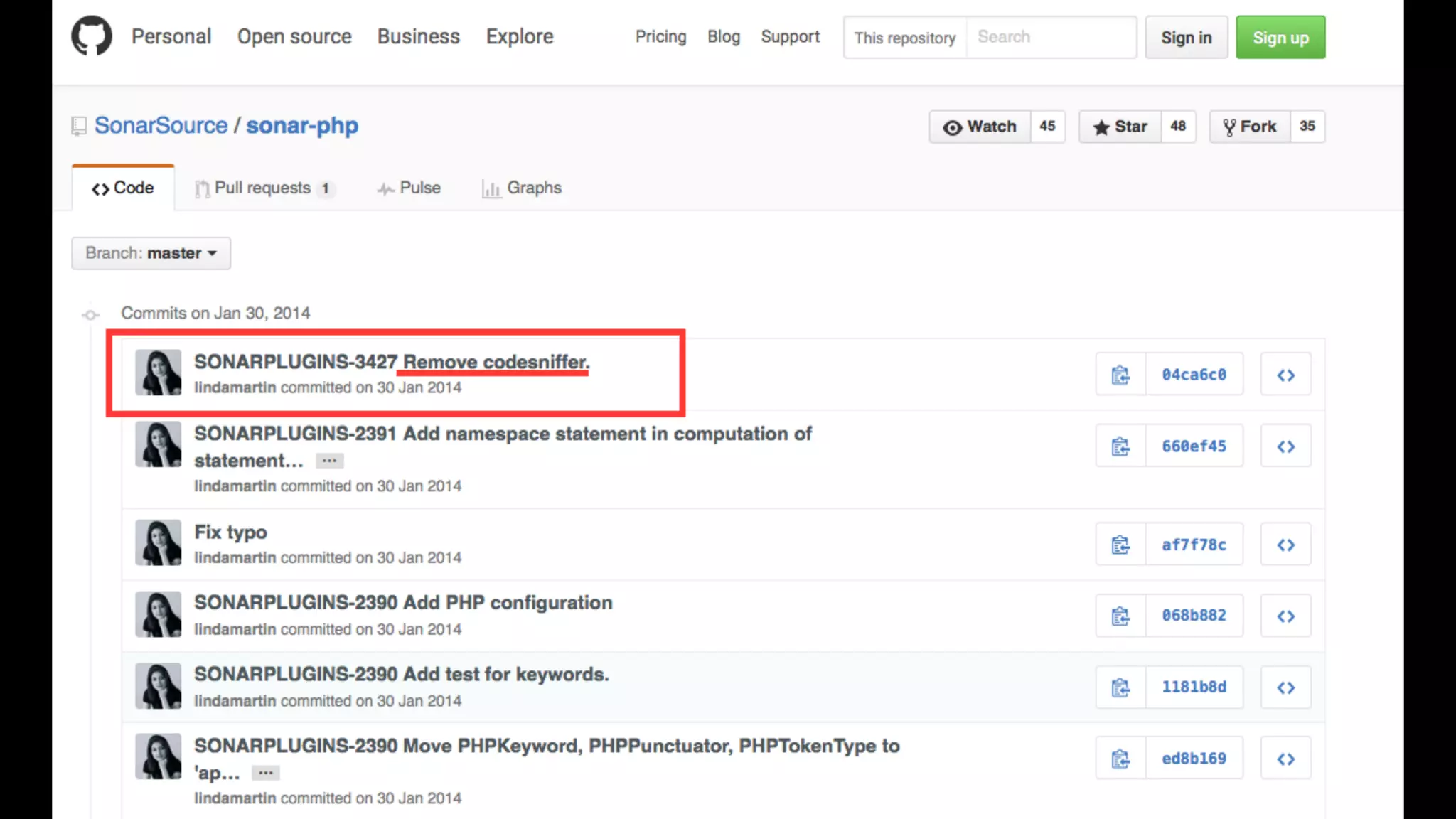Go to the Support page
1456x819 pixels.
[x=791, y=36]
